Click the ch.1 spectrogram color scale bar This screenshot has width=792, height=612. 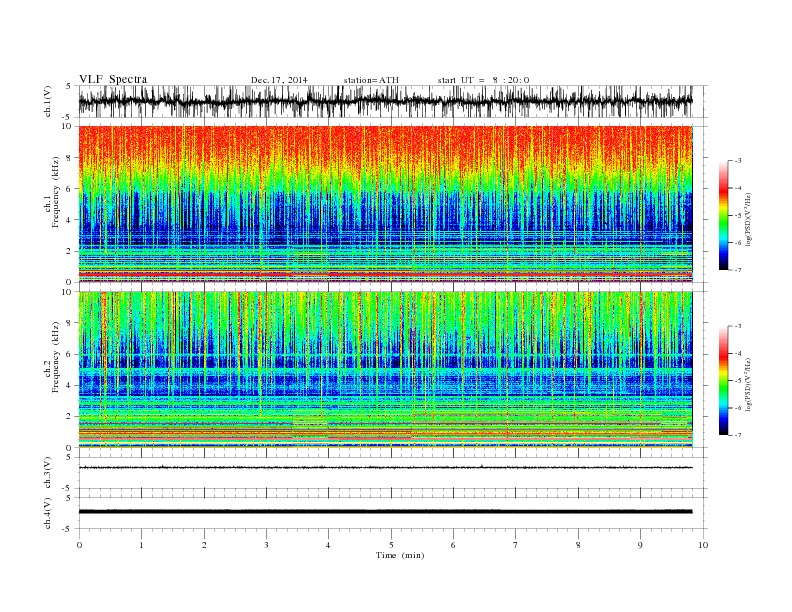pyautogui.click(x=723, y=215)
